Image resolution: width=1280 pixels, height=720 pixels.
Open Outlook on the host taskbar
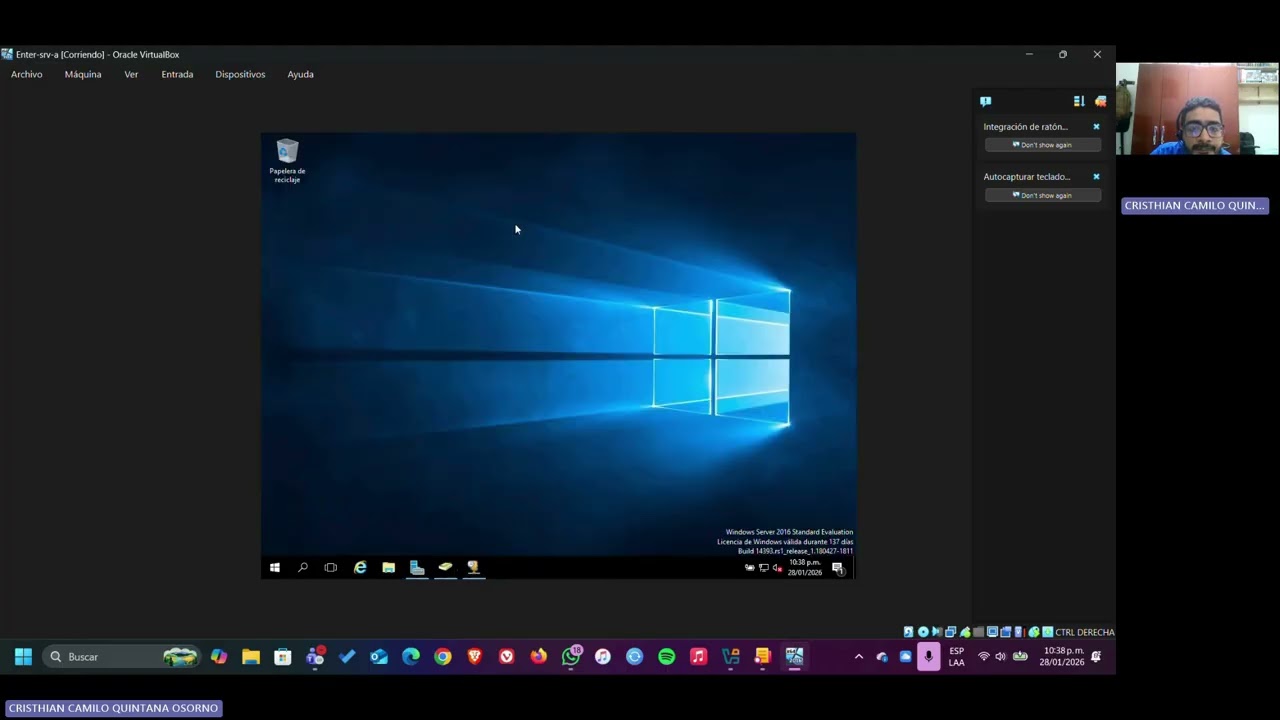point(379,657)
